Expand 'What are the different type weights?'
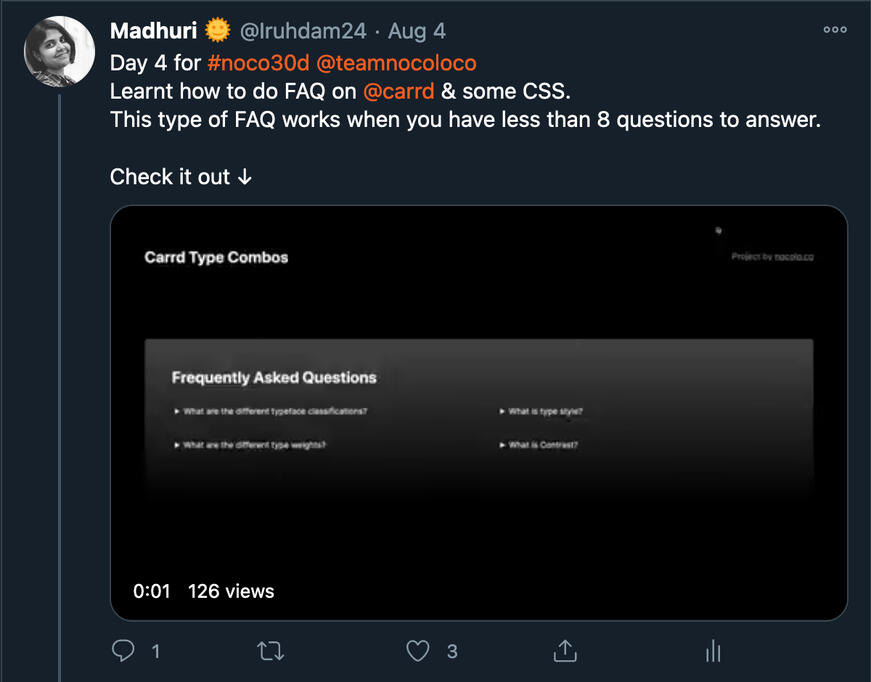Image resolution: width=871 pixels, height=682 pixels. [x=248, y=445]
